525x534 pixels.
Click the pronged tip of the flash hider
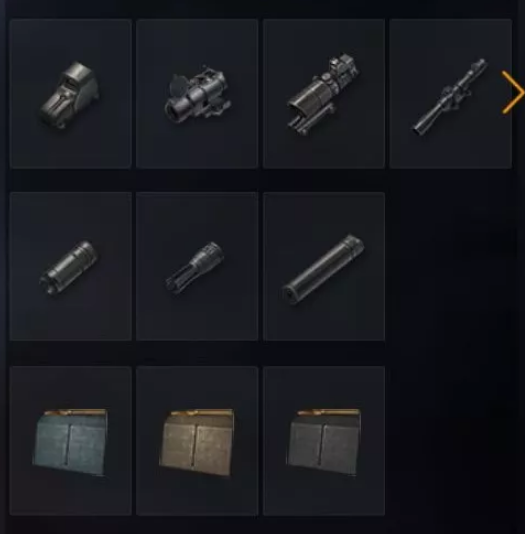(177, 282)
